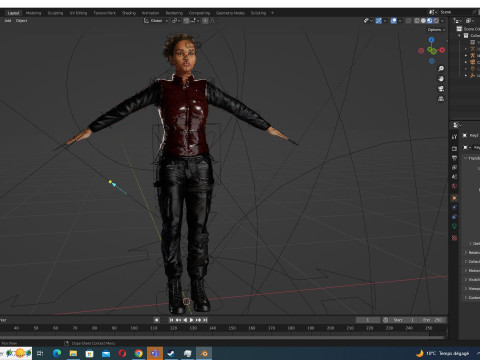Open Microsoft Edge from the taskbar
Screen dimensions: 480x360
57,353
